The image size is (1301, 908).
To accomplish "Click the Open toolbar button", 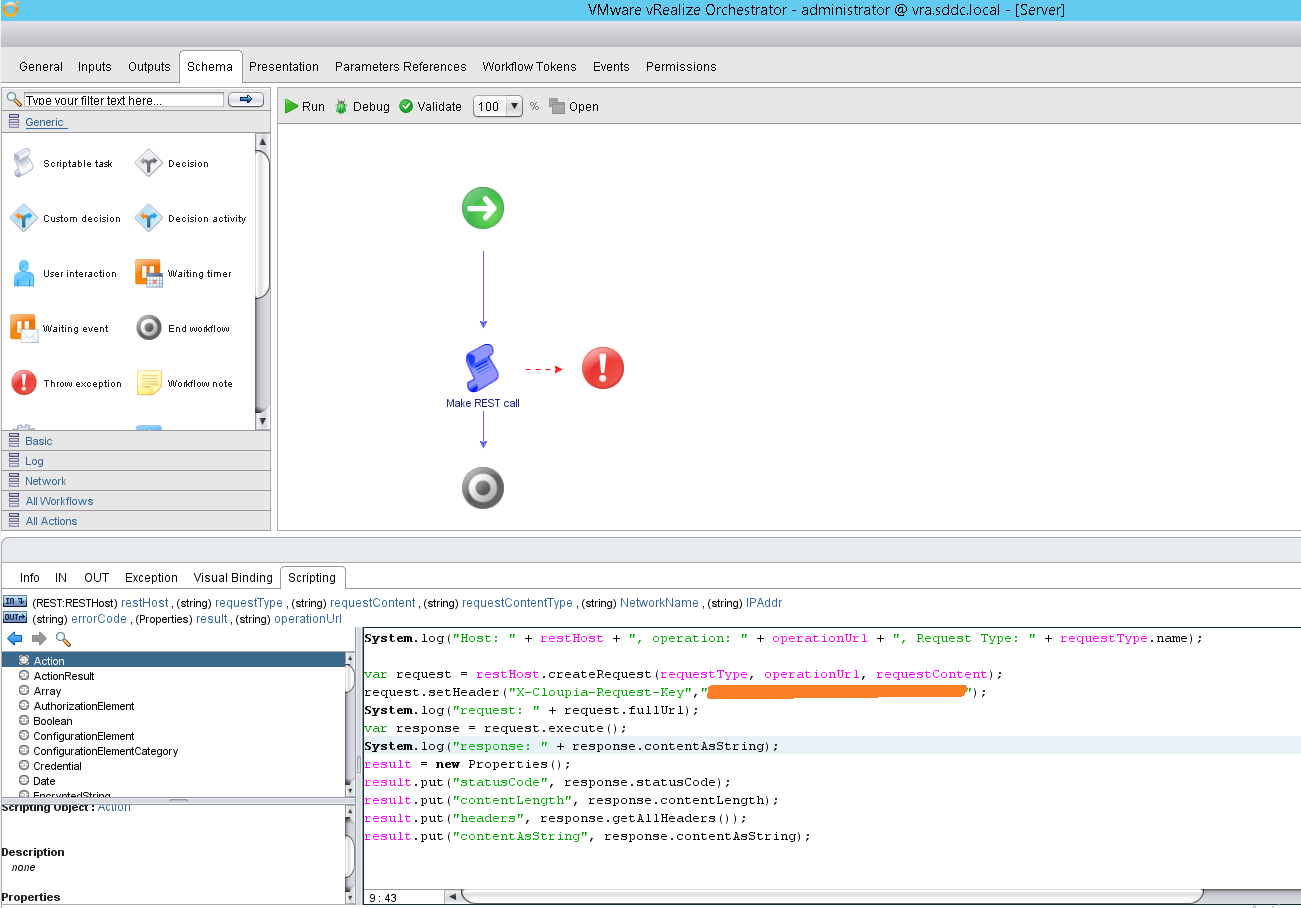I will (574, 106).
